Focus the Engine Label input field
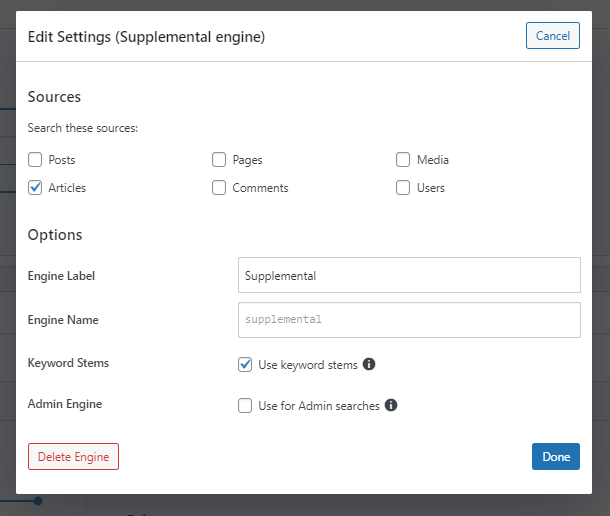This screenshot has height=516, width=610. coord(409,275)
